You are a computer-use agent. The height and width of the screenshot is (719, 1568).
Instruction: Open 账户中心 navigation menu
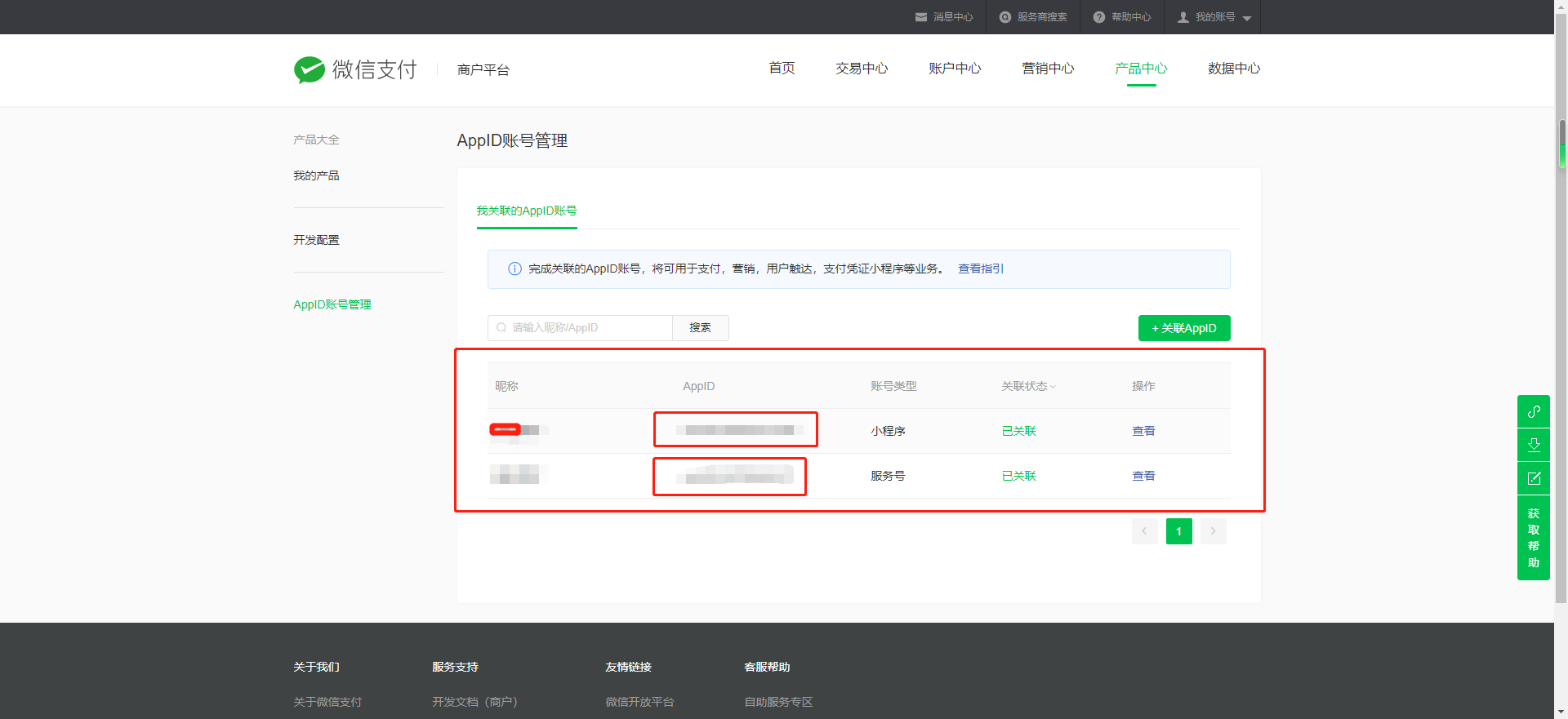coord(955,69)
